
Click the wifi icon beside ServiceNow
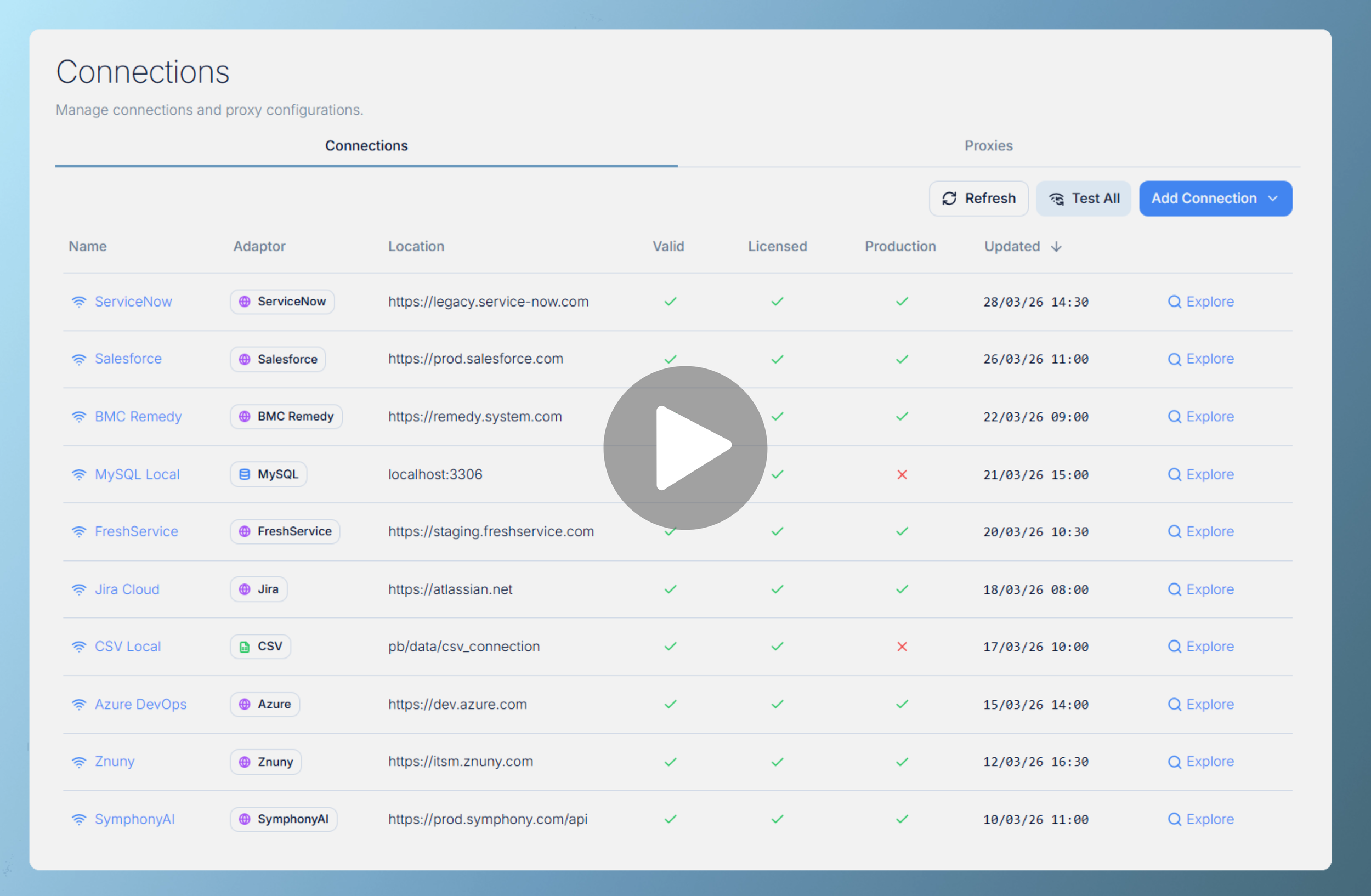tap(79, 302)
